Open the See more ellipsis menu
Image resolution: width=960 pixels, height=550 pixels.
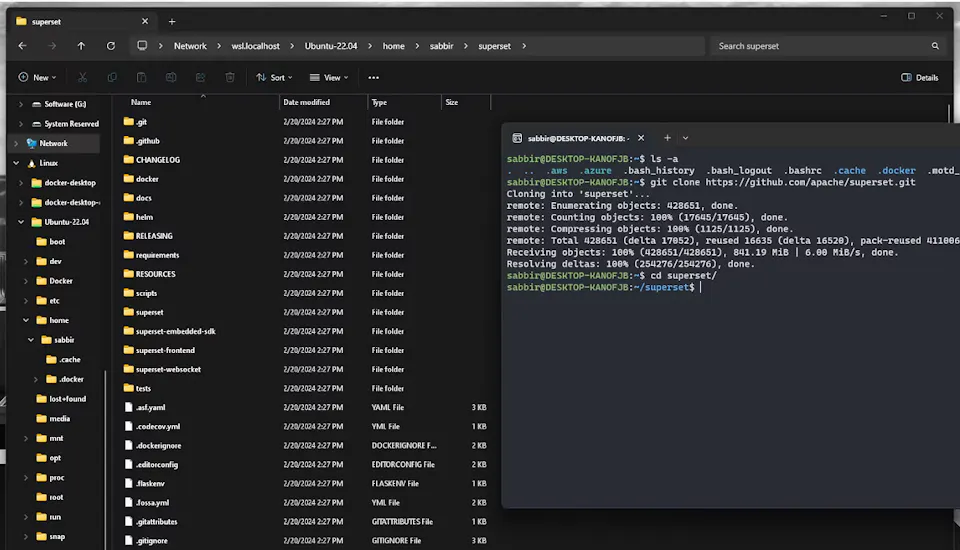[x=373, y=77]
